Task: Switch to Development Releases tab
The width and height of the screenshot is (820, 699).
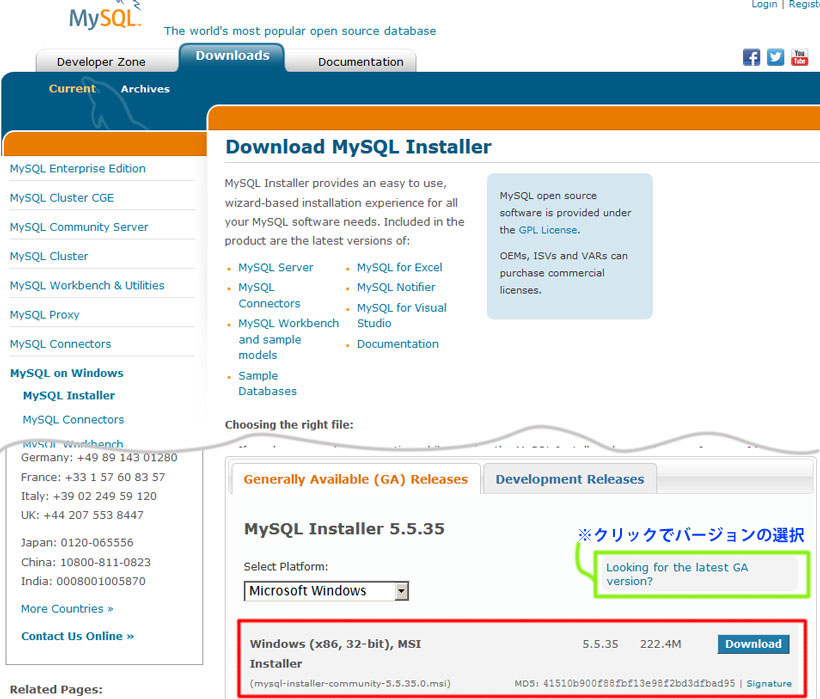Action: [x=570, y=479]
